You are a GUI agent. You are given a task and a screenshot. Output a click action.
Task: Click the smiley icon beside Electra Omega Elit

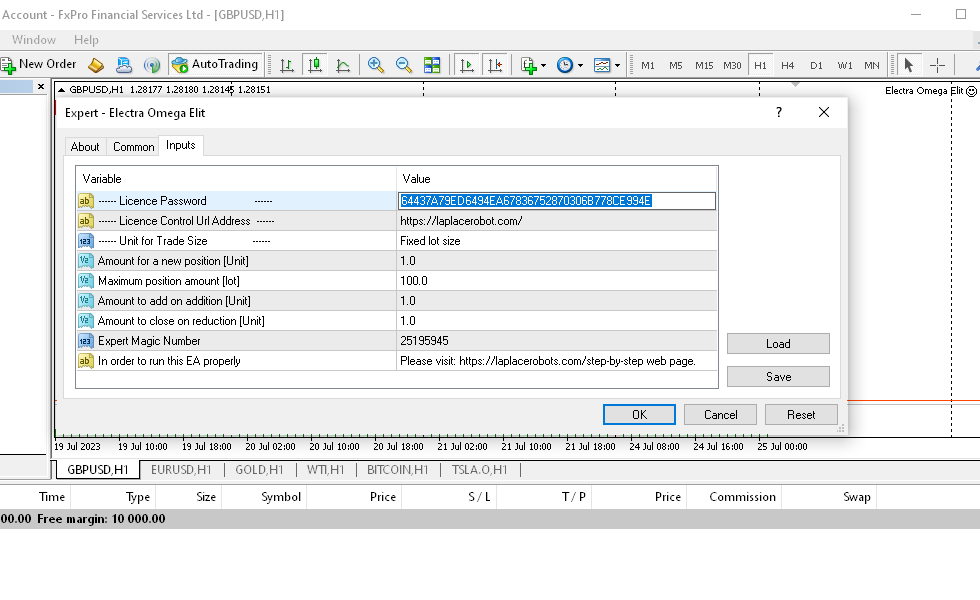(971, 91)
